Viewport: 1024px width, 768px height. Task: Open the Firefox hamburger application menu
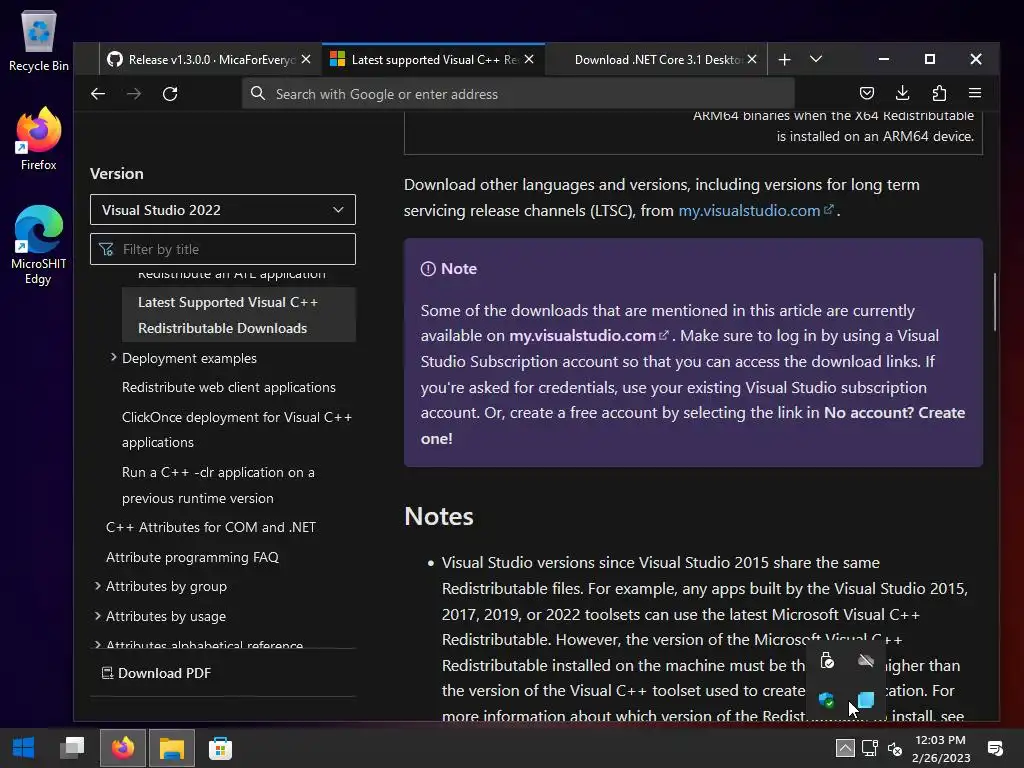[x=975, y=93]
